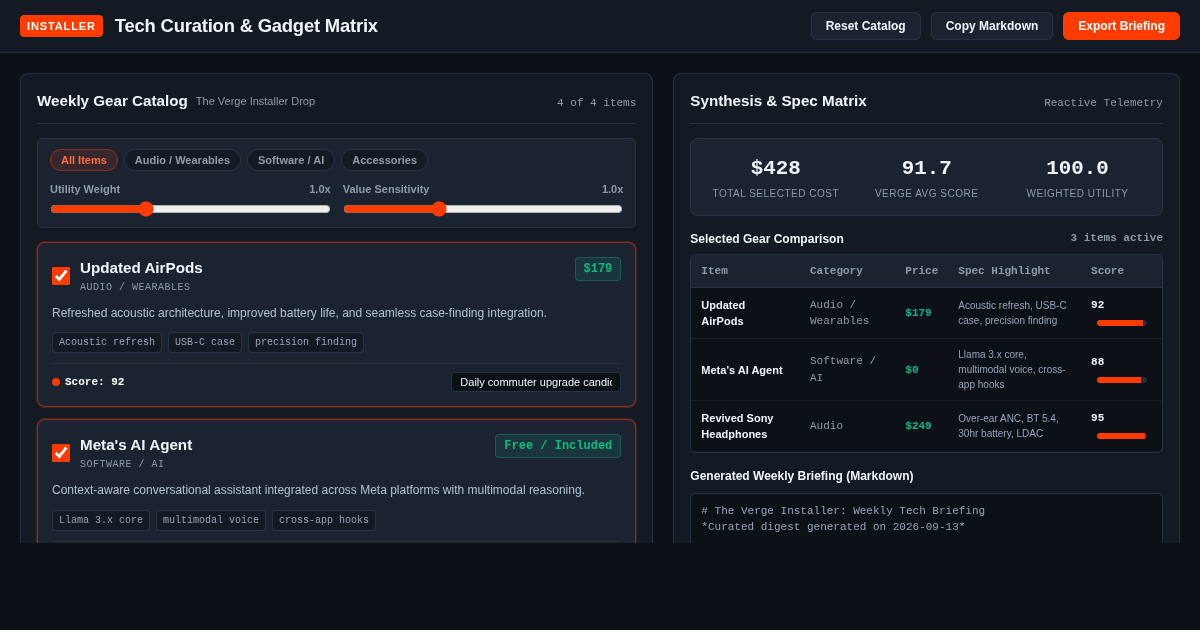This screenshot has width=1200, height=630.
Task: Click the 4 of 4 items counter
Action: [x=596, y=103]
